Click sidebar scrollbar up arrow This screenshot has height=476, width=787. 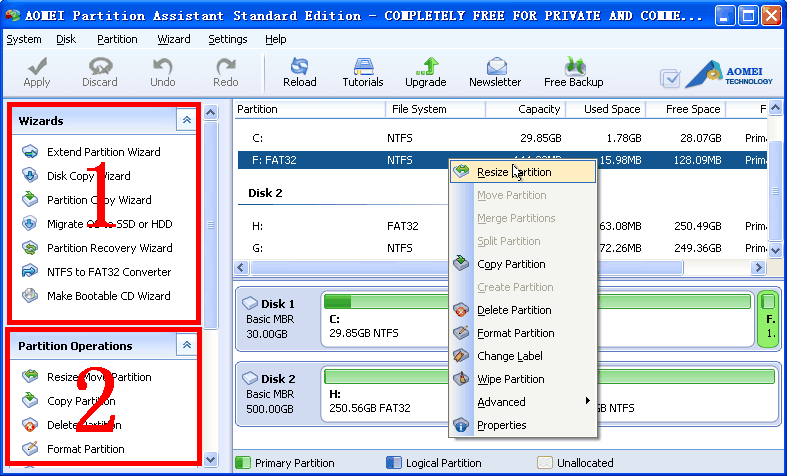pos(211,112)
